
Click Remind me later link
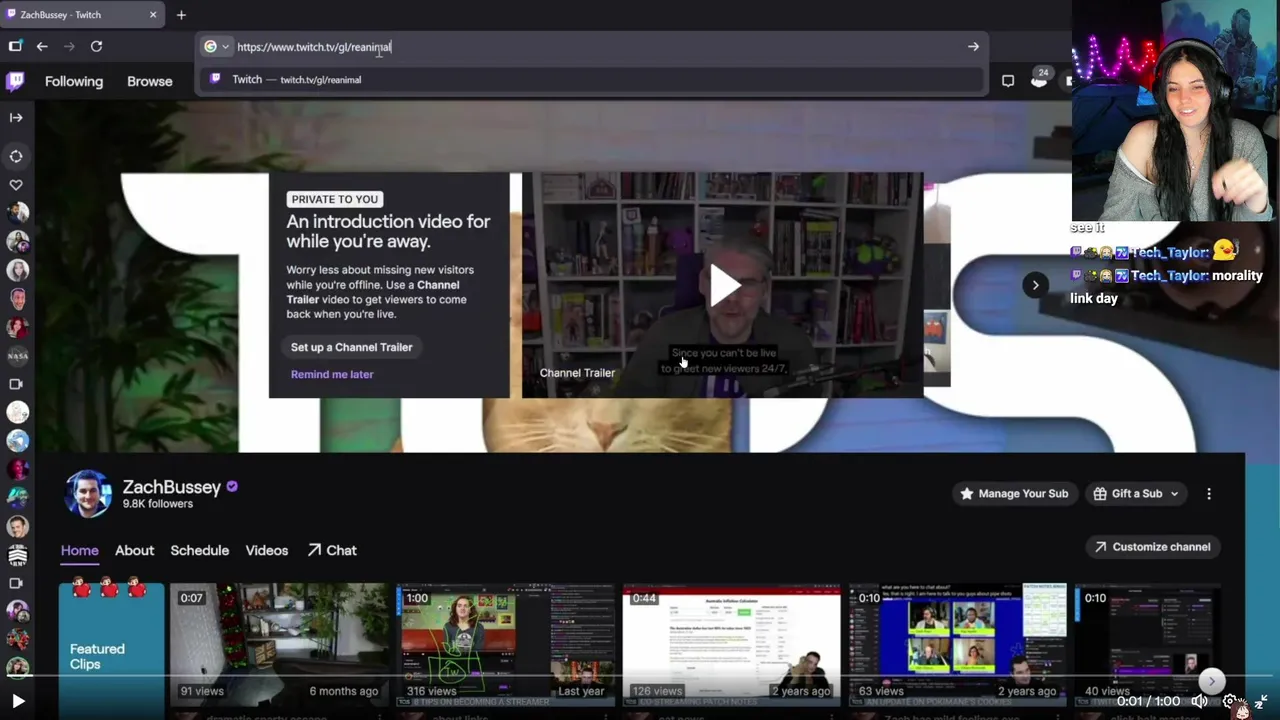(332, 374)
